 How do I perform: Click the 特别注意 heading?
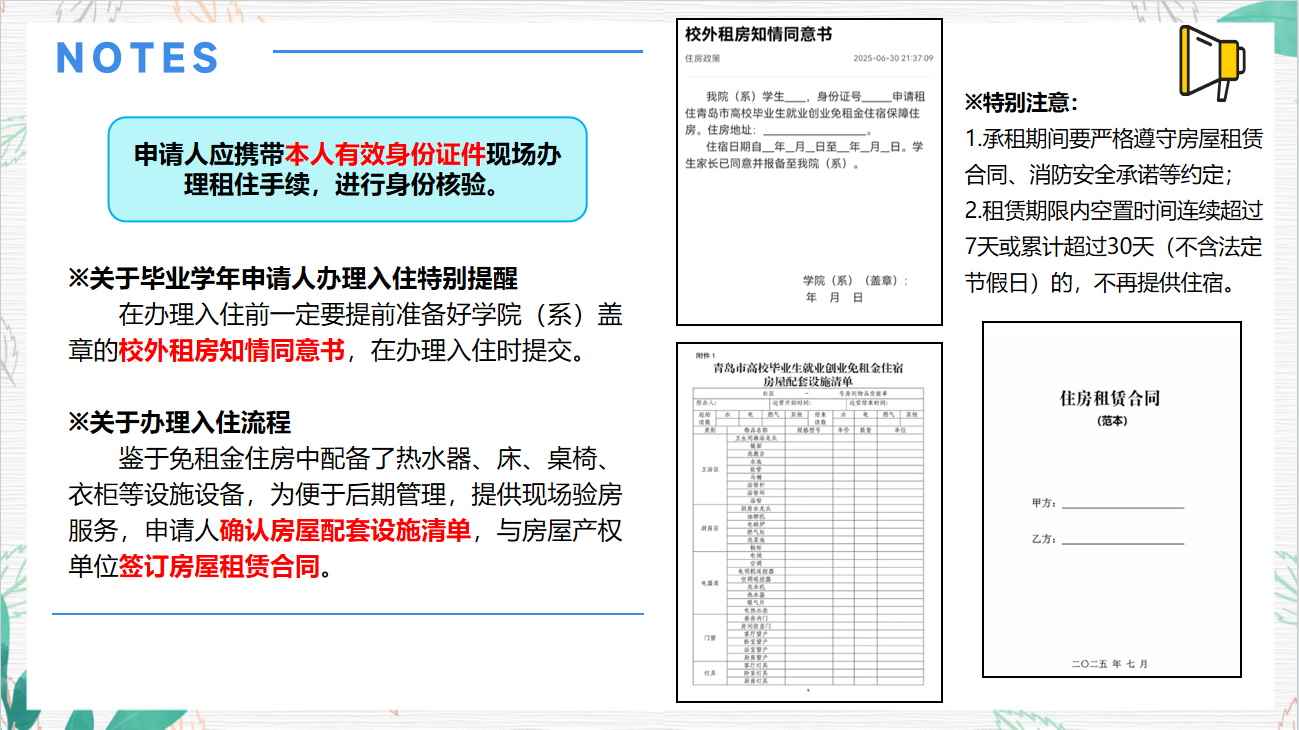(x=1021, y=102)
